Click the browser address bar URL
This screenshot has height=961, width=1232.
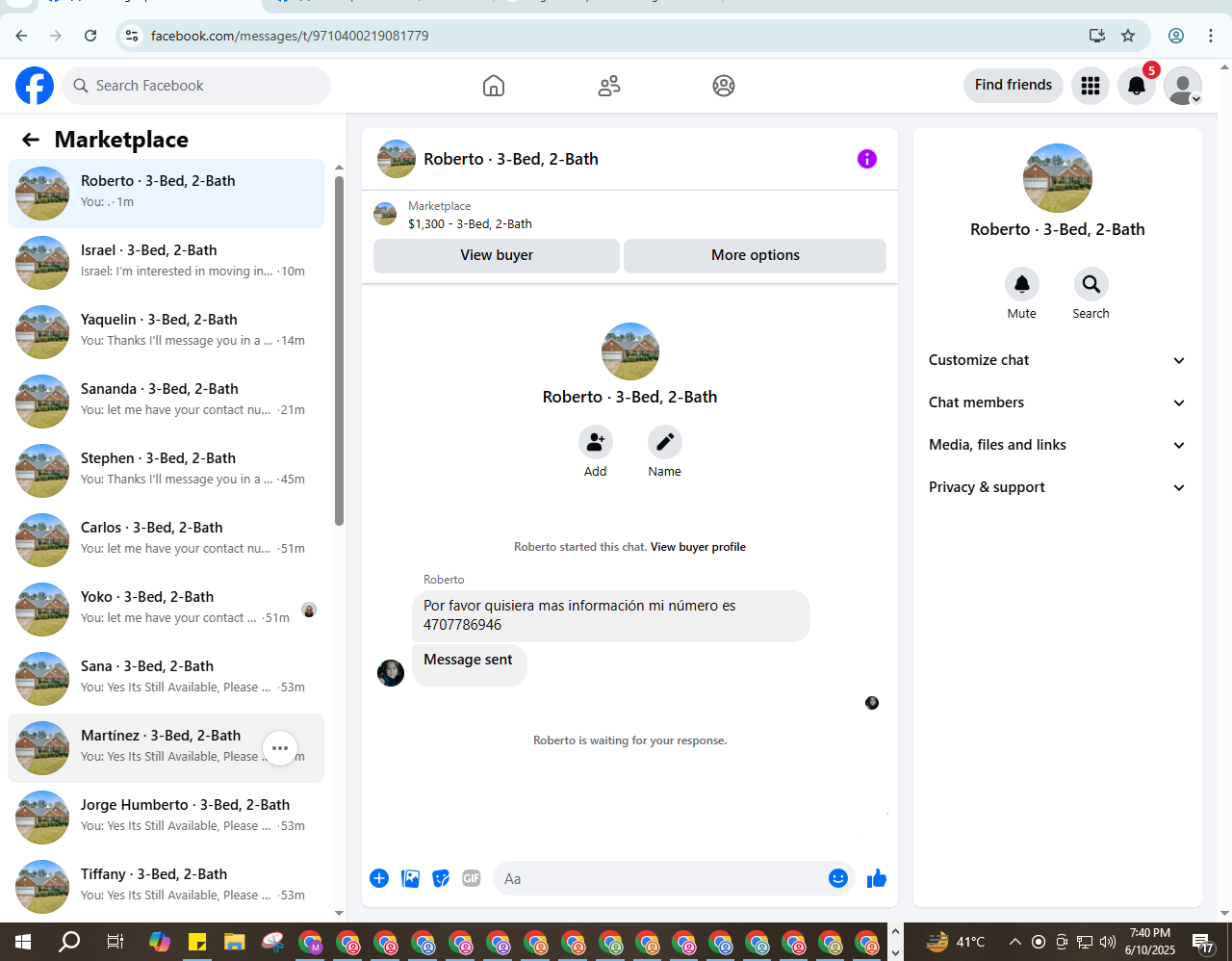coord(290,36)
